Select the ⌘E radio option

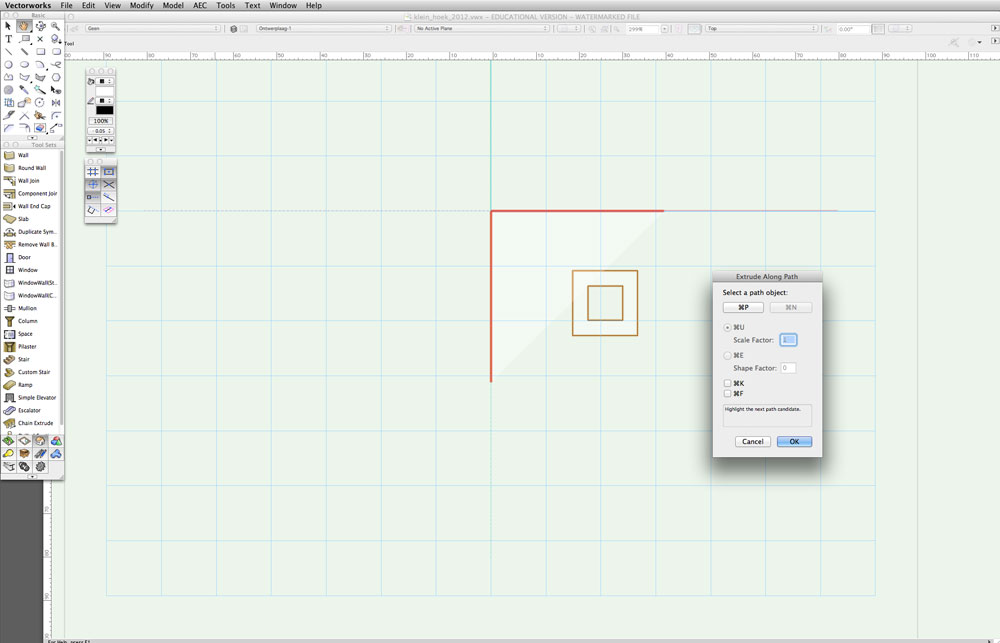pyautogui.click(x=727, y=355)
